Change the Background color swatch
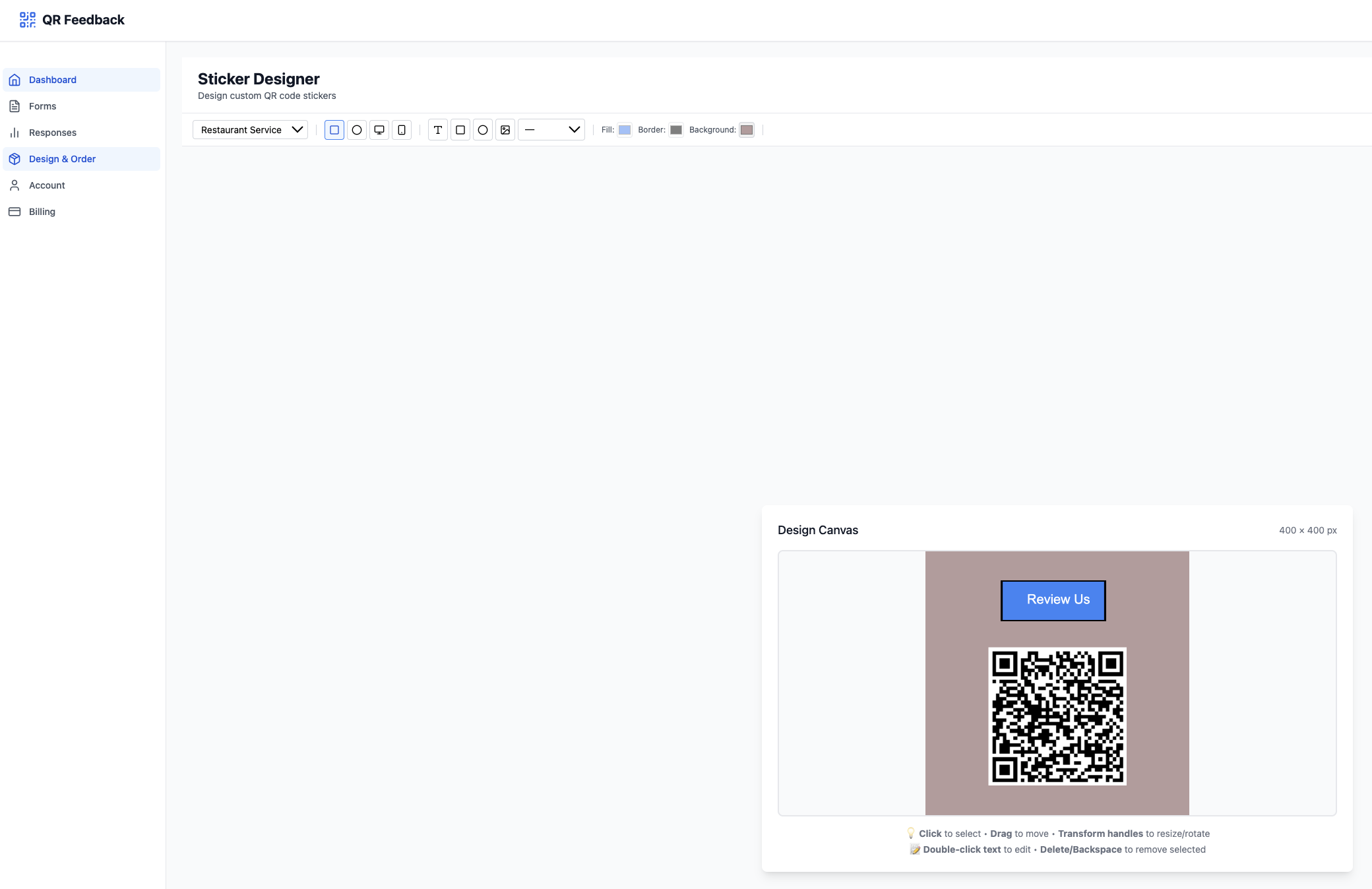 [747, 130]
